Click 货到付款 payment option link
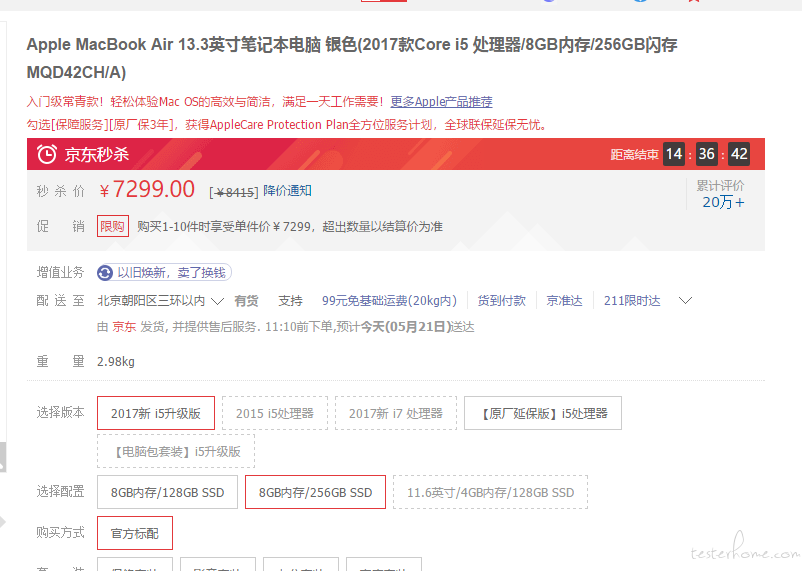Screen dimensions: 802x571 point(501,300)
